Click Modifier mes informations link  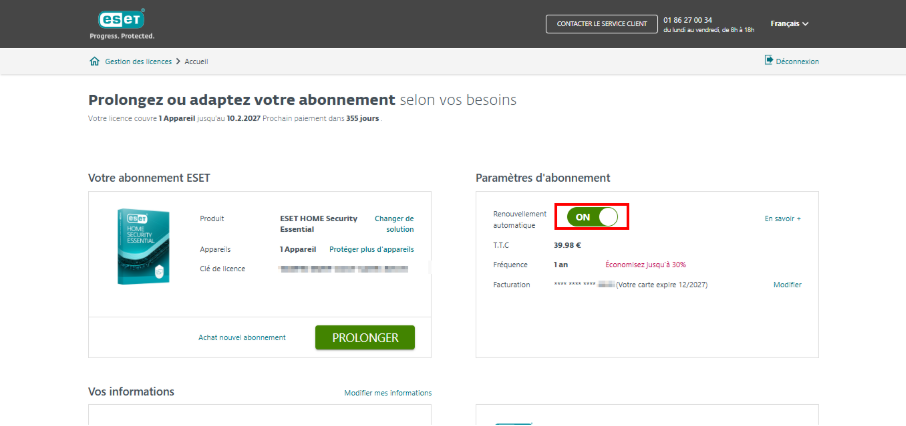point(388,392)
